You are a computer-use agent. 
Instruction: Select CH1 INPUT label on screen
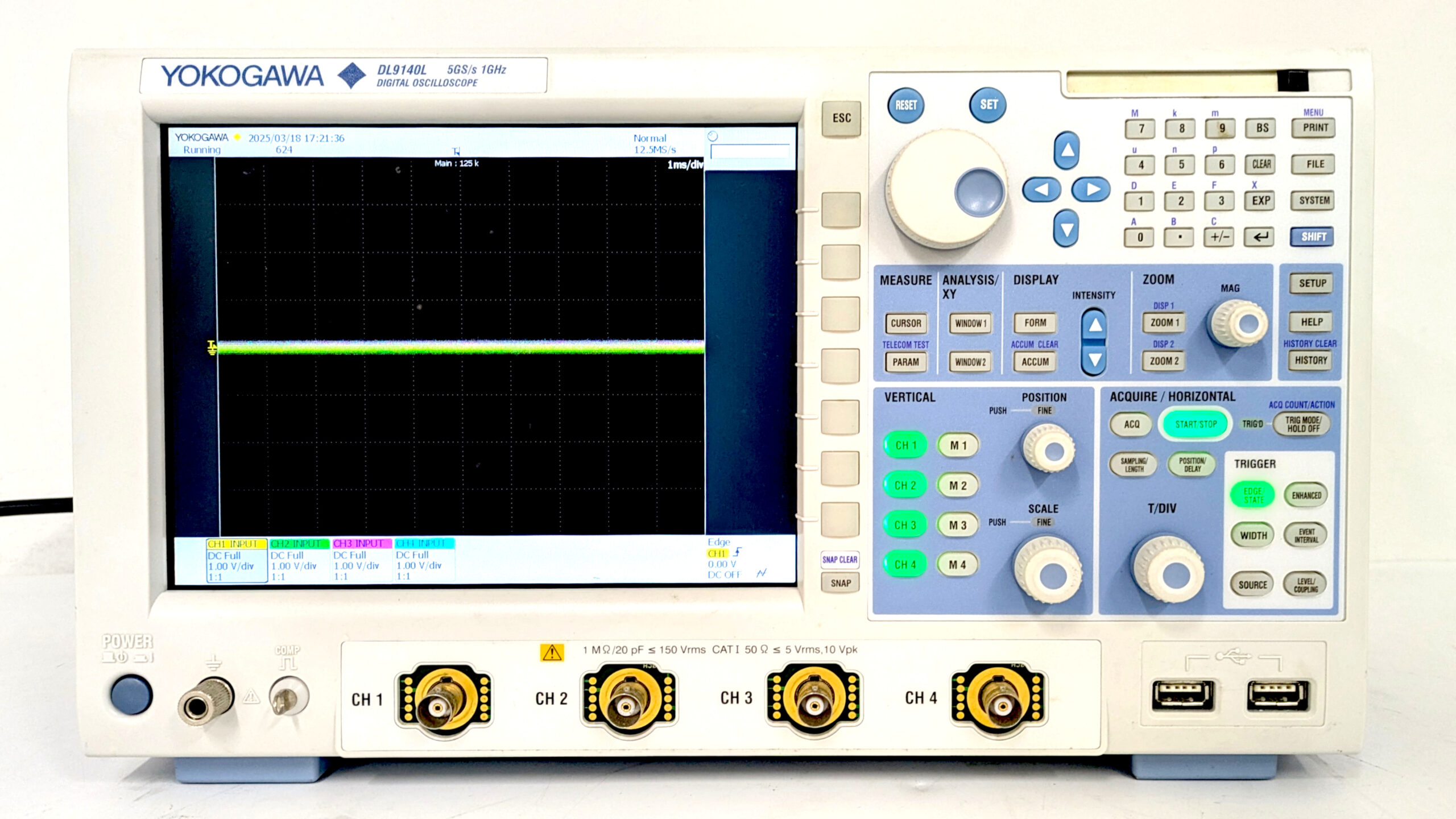point(236,544)
